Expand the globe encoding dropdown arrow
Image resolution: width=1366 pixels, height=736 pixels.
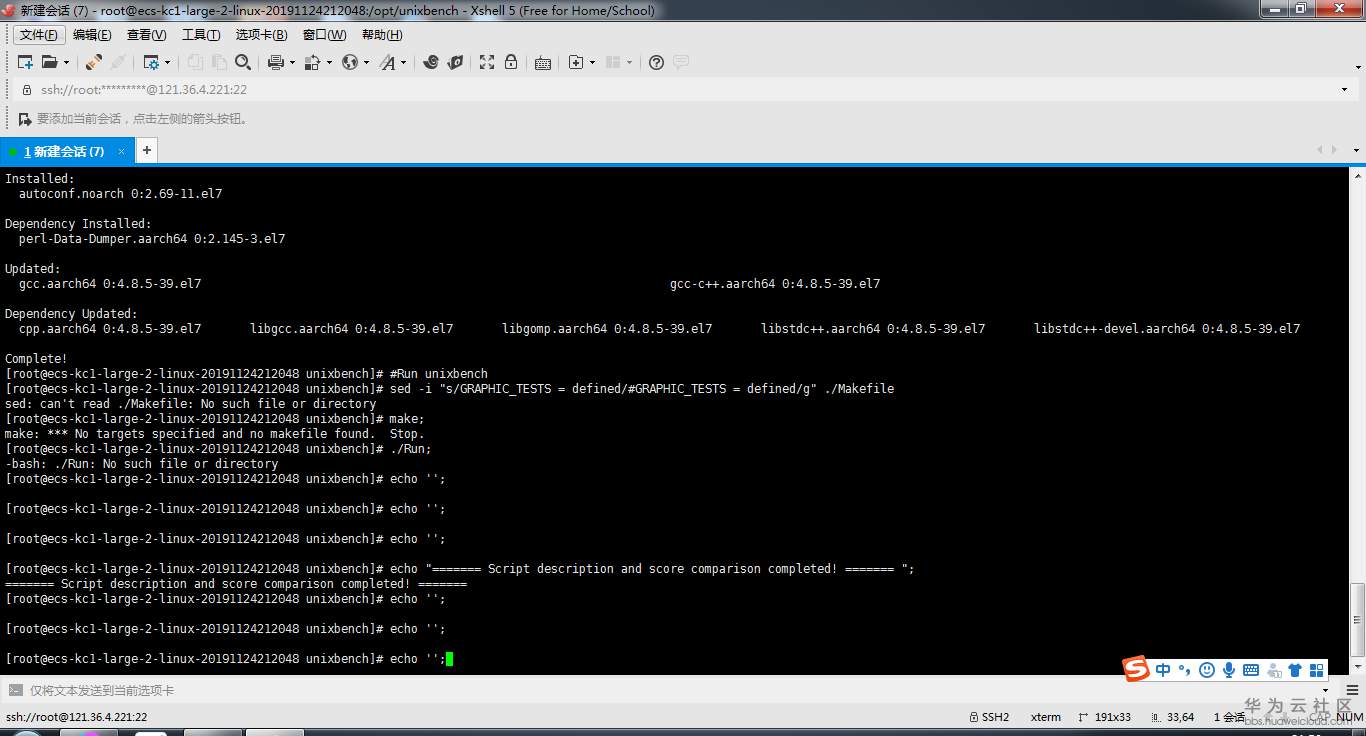[x=366, y=62]
